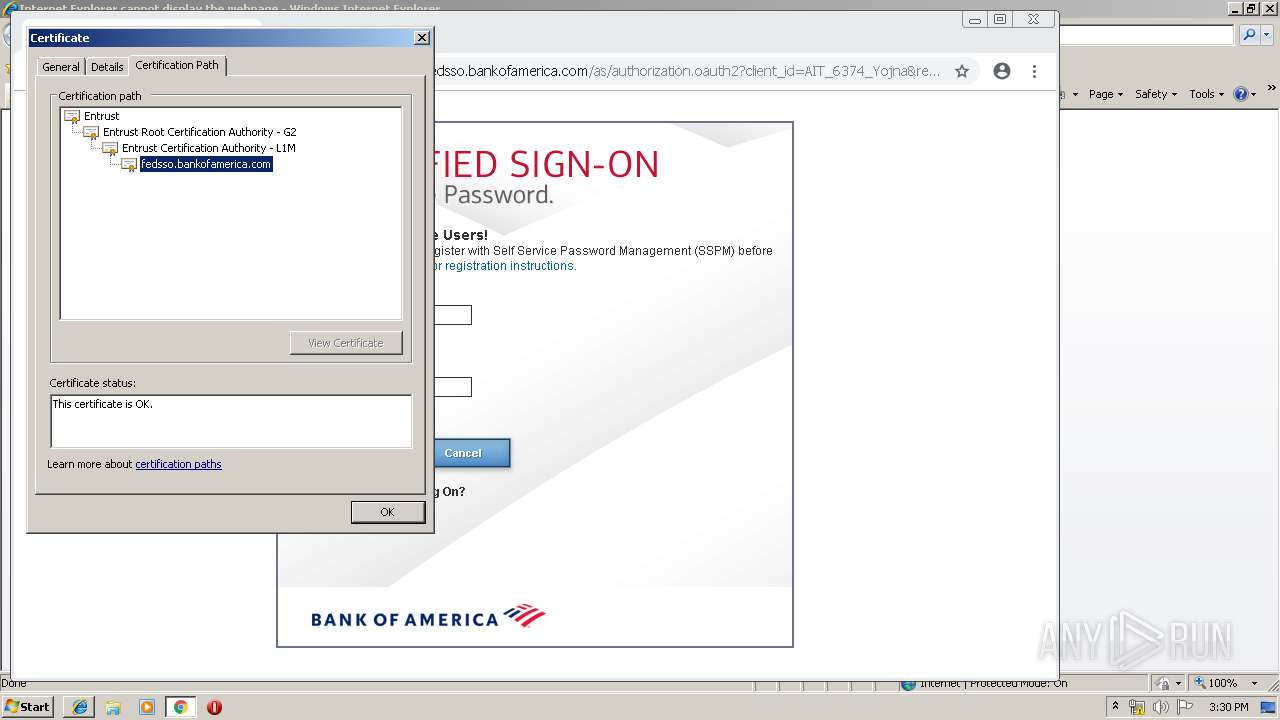Open the Windows Media Player taskbar icon
The width and height of the screenshot is (1280, 720).
(x=147, y=707)
